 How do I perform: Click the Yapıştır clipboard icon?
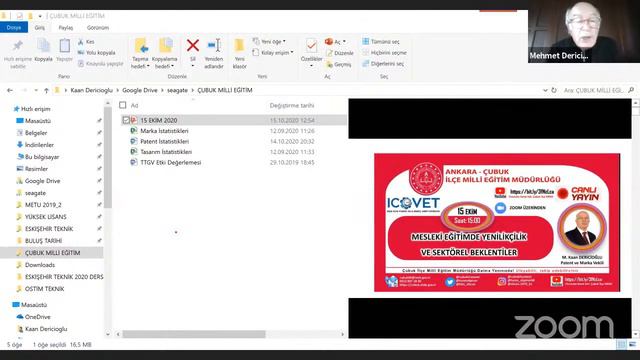(x=64, y=46)
